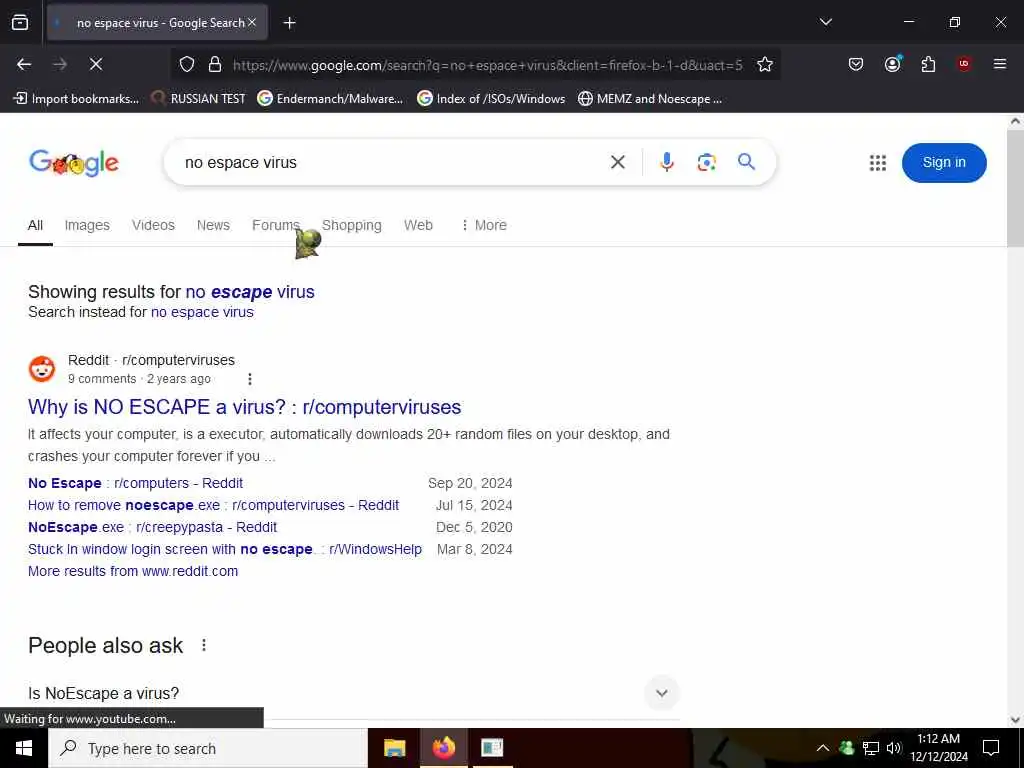Open the list all tabs chevron
The height and width of the screenshot is (768, 1024).
click(825, 22)
